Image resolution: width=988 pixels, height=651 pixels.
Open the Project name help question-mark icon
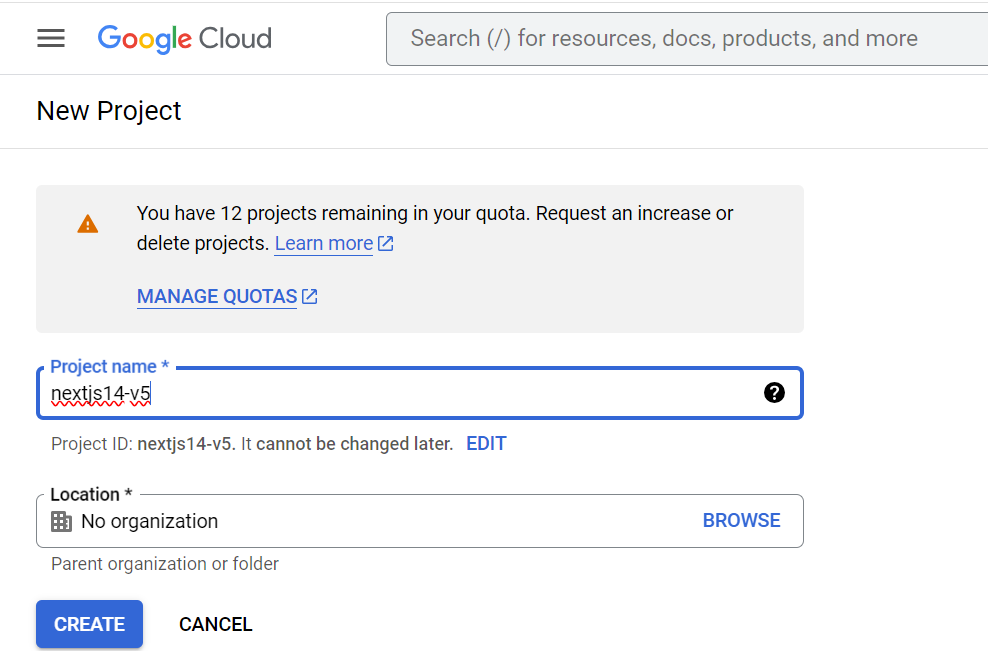point(774,393)
